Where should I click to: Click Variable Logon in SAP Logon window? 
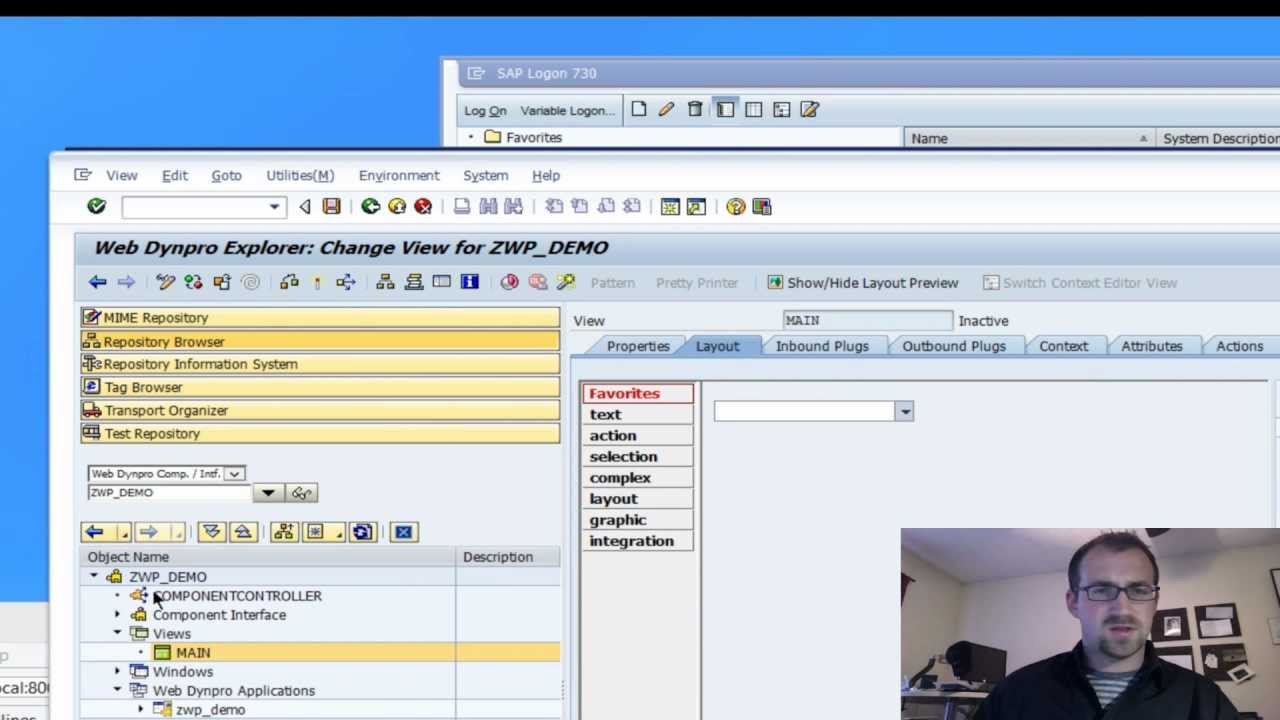567,110
